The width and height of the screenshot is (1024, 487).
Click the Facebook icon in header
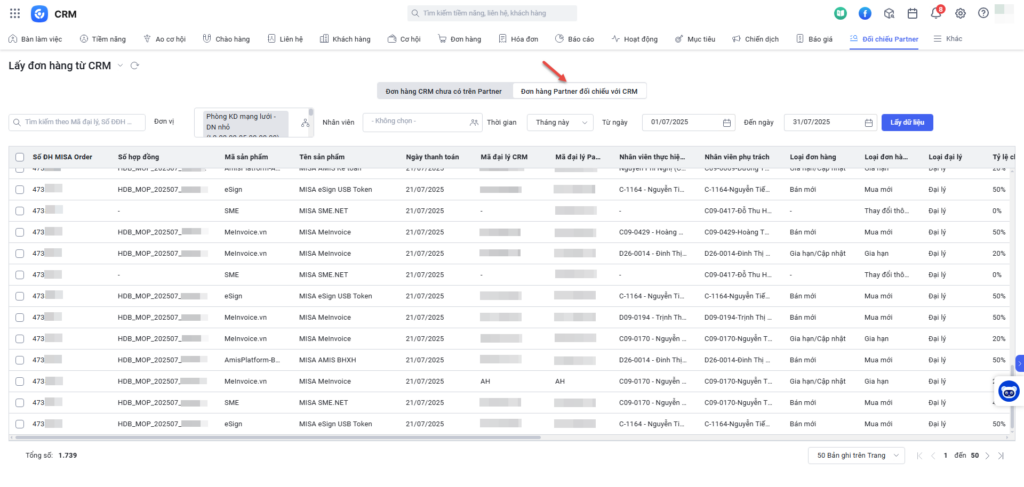tap(864, 13)
